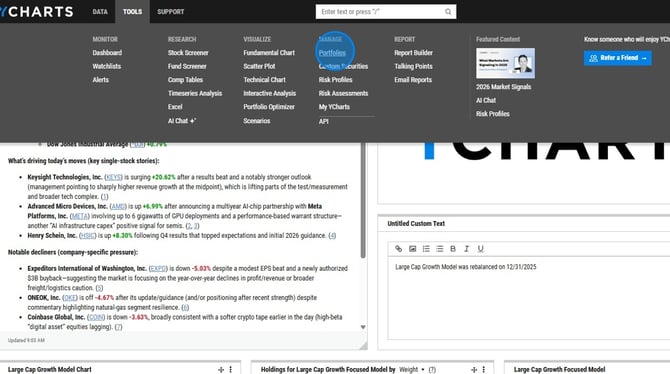
Task: Insert link in Custom Text editor
Action: point(398,249)
